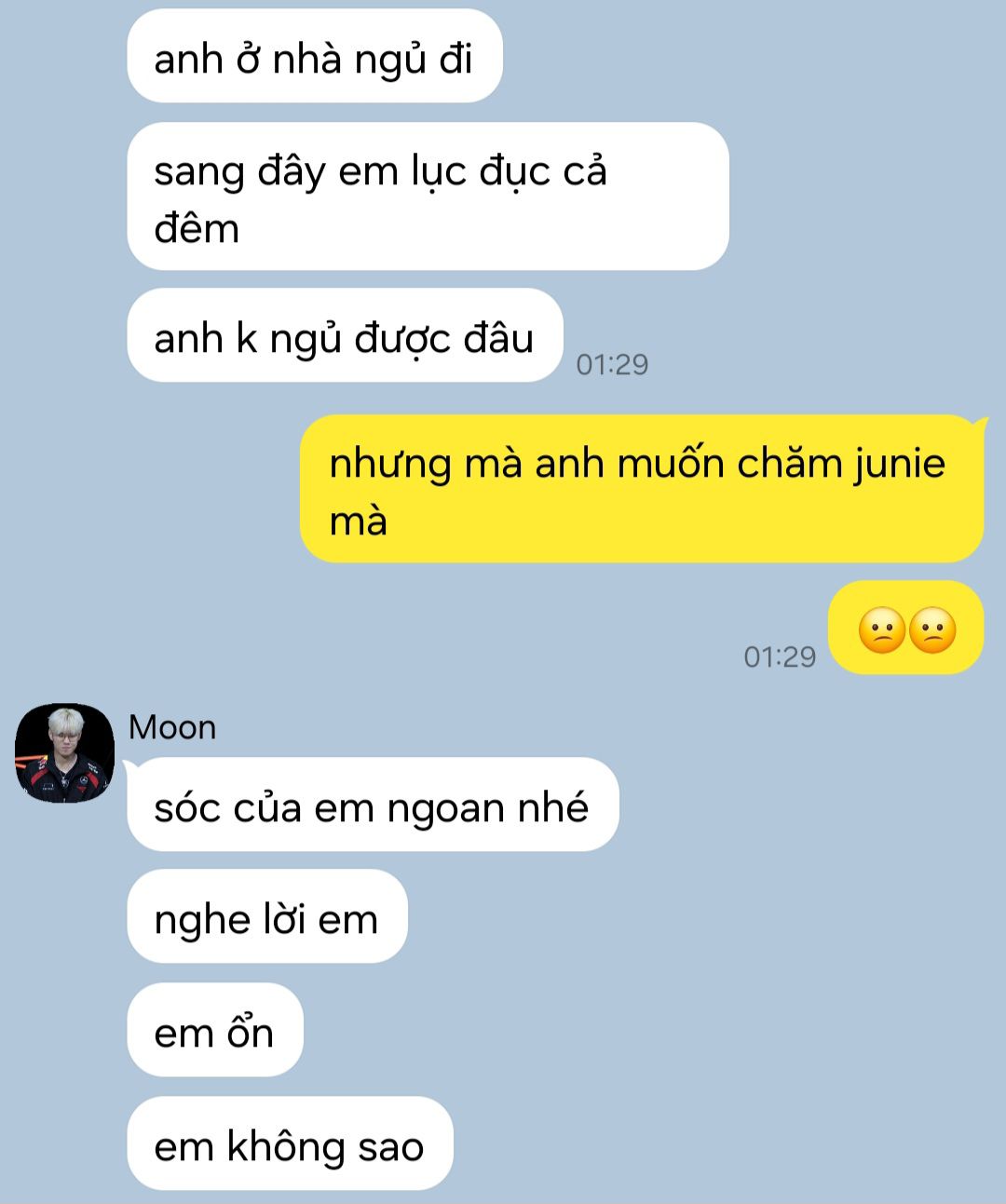Tap the message 'em ổn'
Image resolution: width=1006 pixels, height=1204 pixels.
tap(215, 1030)
